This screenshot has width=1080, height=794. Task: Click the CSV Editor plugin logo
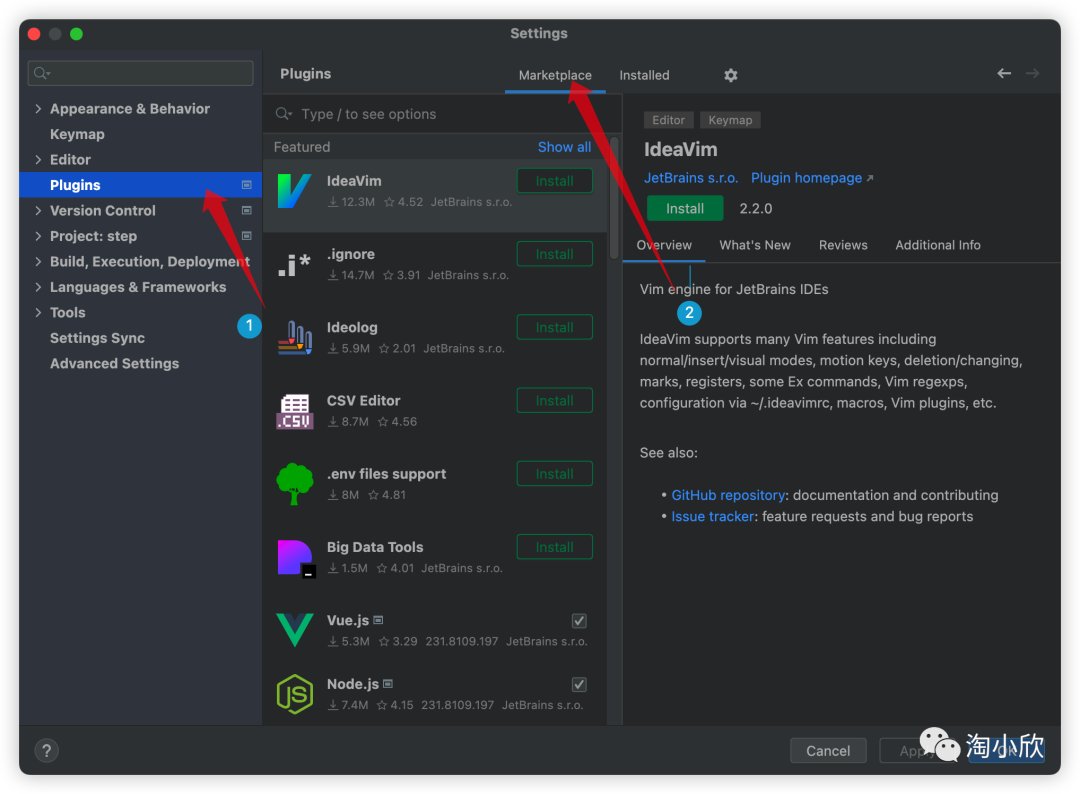(295, 411)
